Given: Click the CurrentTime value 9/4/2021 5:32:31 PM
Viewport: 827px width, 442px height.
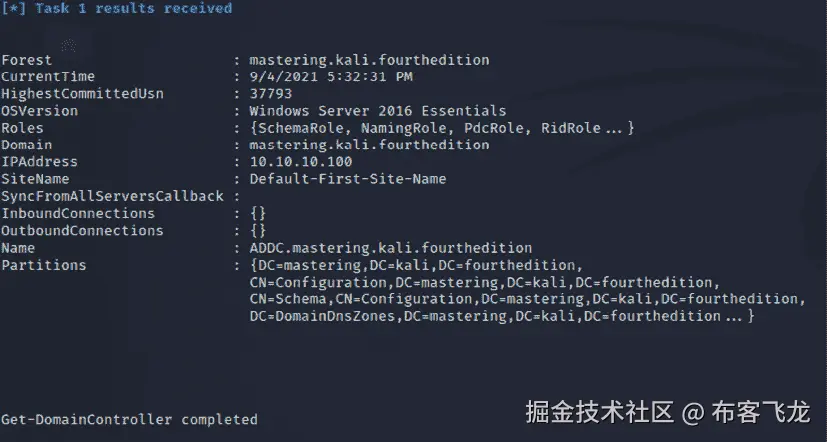Looking at the screenshot, I should point(331,77).
